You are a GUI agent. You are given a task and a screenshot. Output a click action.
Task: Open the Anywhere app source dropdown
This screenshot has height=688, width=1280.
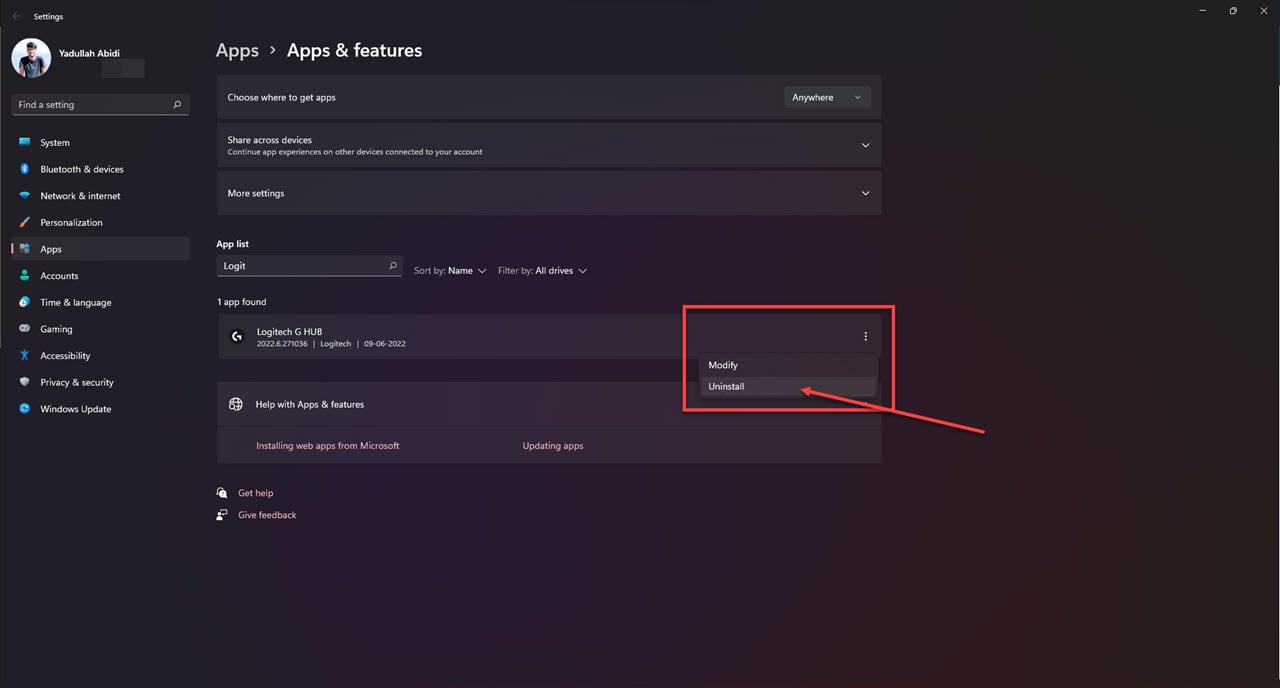pyautogui.click(x=827, y=97)
